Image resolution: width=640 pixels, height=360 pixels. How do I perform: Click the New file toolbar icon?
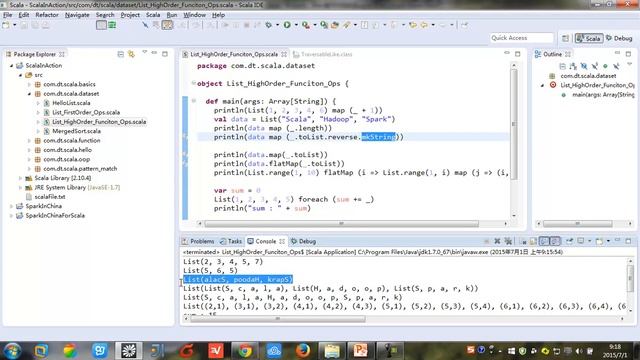[6, 25]
